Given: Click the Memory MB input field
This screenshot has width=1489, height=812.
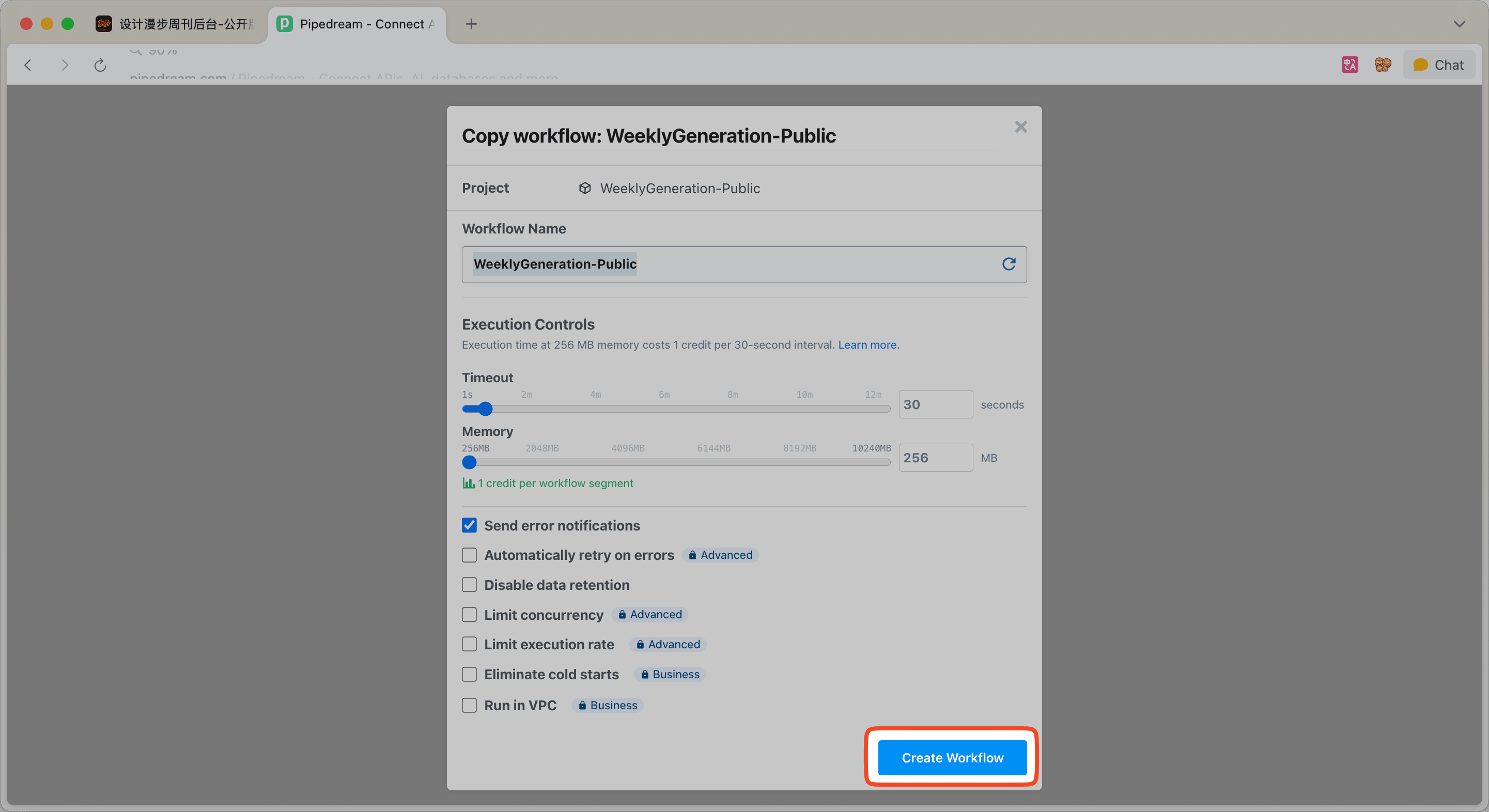Looking at the screenshot, I should coord(935,458).
